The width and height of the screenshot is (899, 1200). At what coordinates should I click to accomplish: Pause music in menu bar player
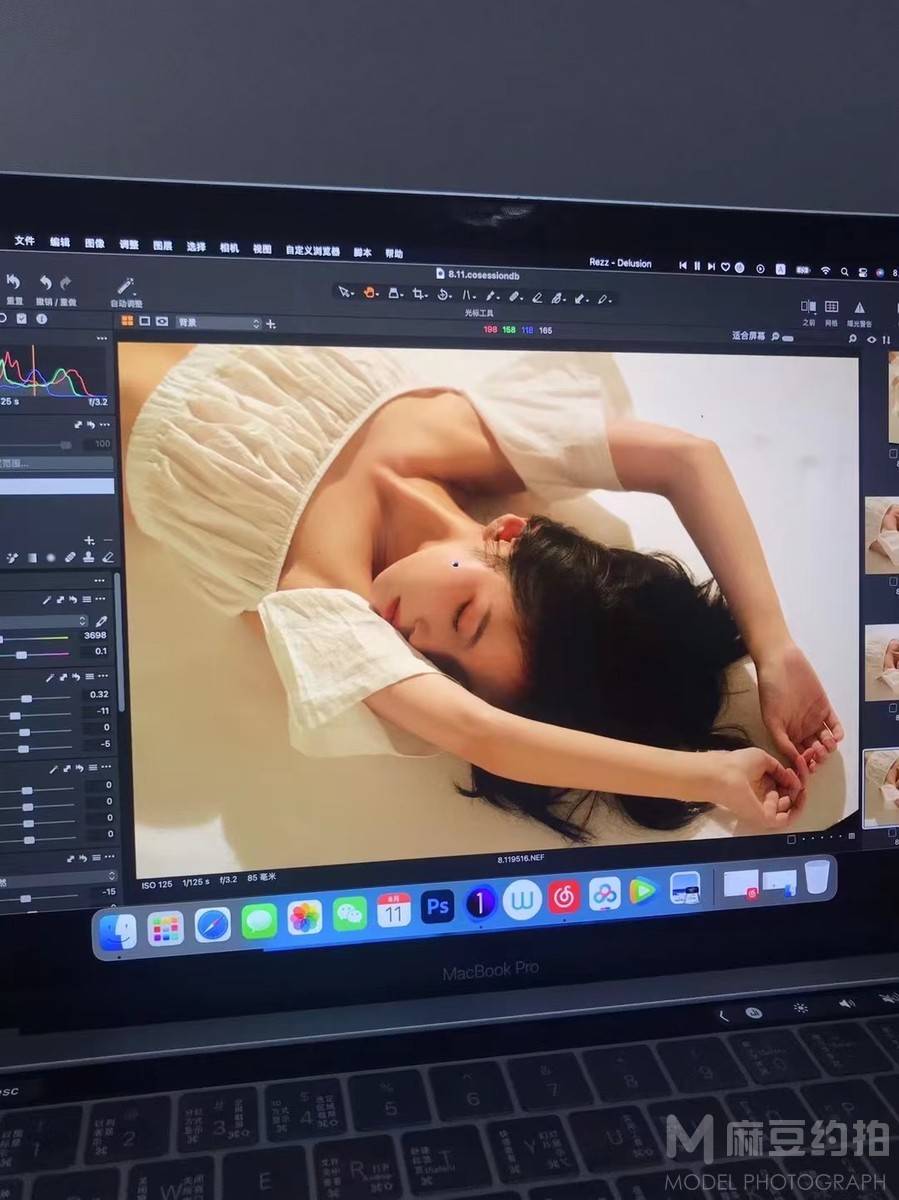click(697, 266)
